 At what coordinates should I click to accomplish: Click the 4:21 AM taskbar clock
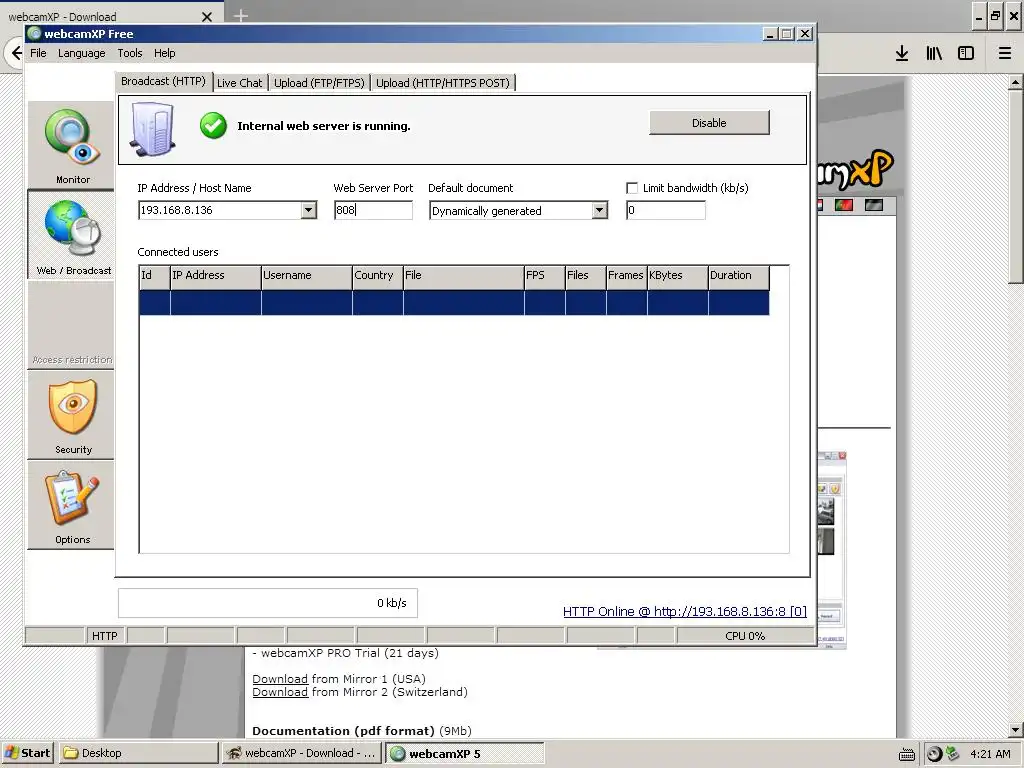990,754
